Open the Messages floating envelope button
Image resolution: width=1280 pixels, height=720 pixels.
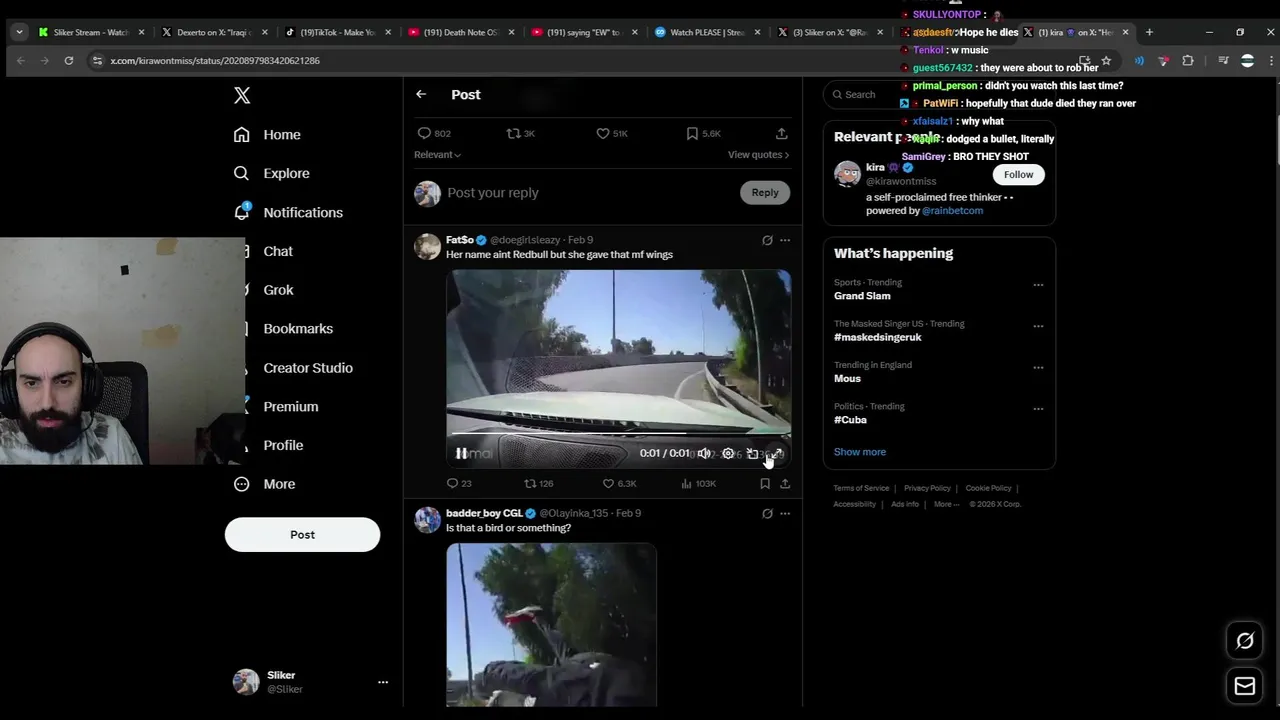1245,686
